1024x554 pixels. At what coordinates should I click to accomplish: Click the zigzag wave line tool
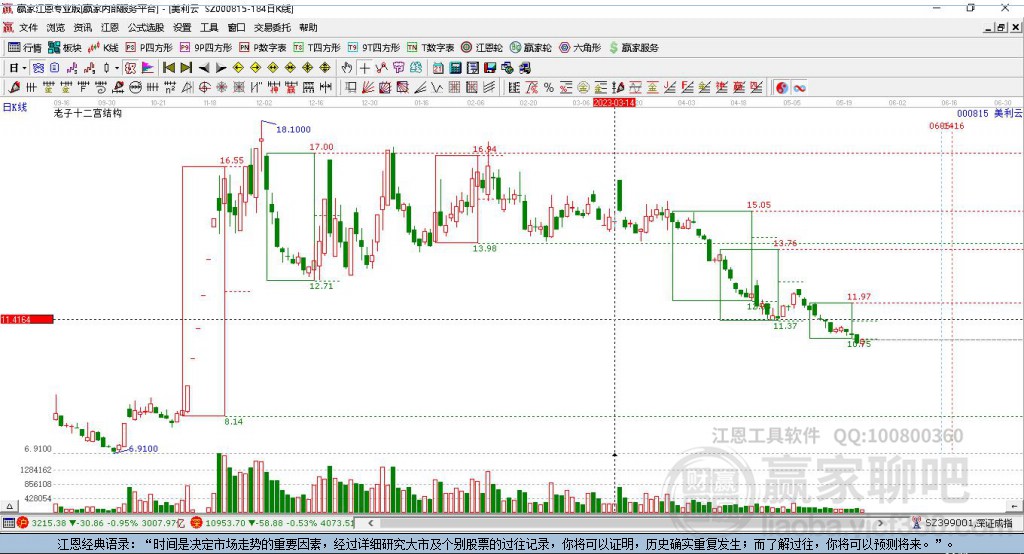[x=436, y=87]
